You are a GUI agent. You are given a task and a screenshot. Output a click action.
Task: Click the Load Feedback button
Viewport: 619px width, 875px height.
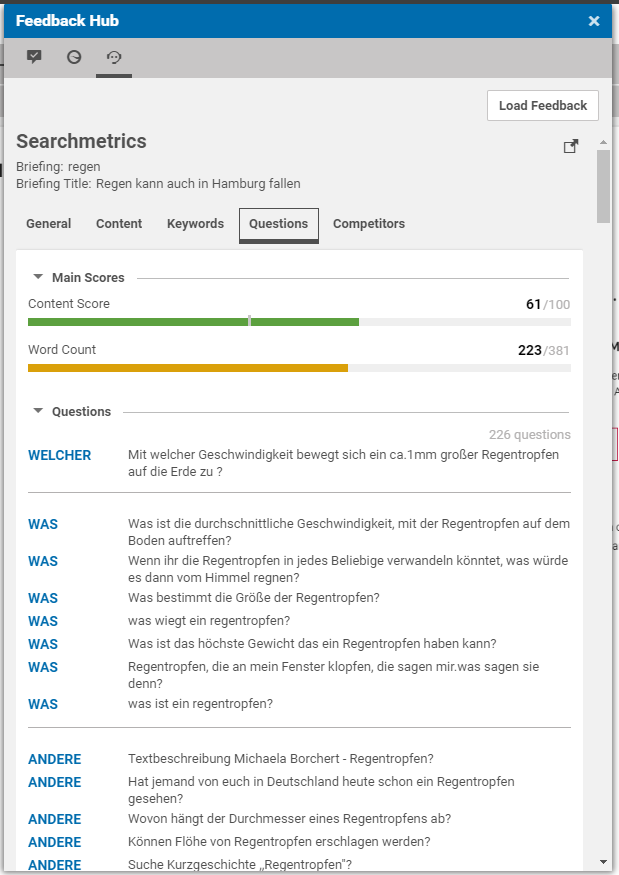543,106
